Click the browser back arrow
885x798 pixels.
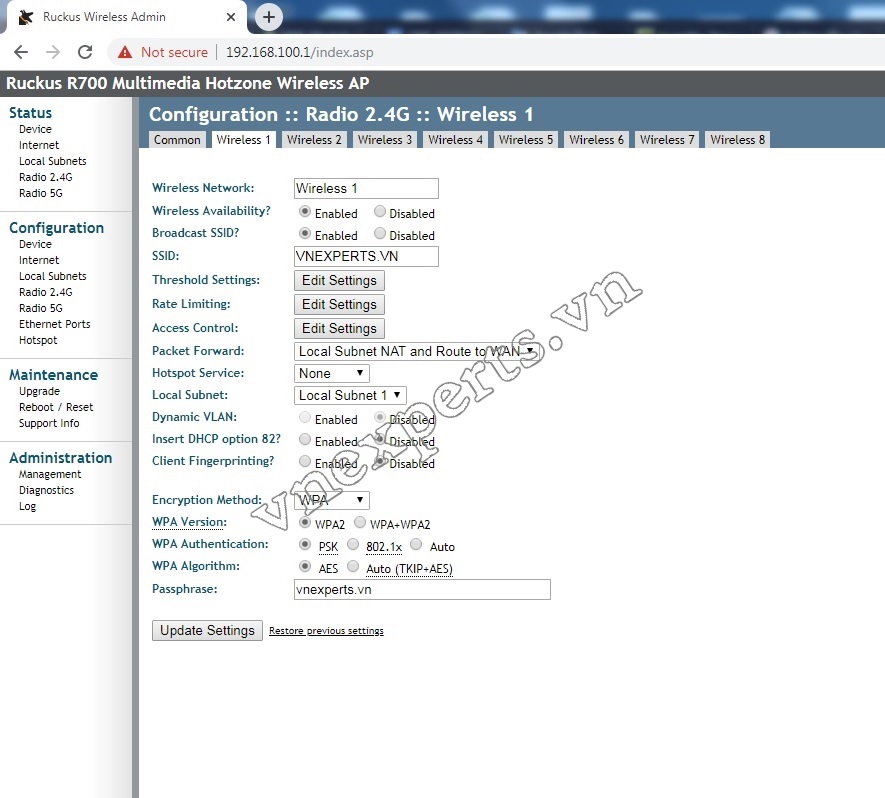(x=21, y=52)
